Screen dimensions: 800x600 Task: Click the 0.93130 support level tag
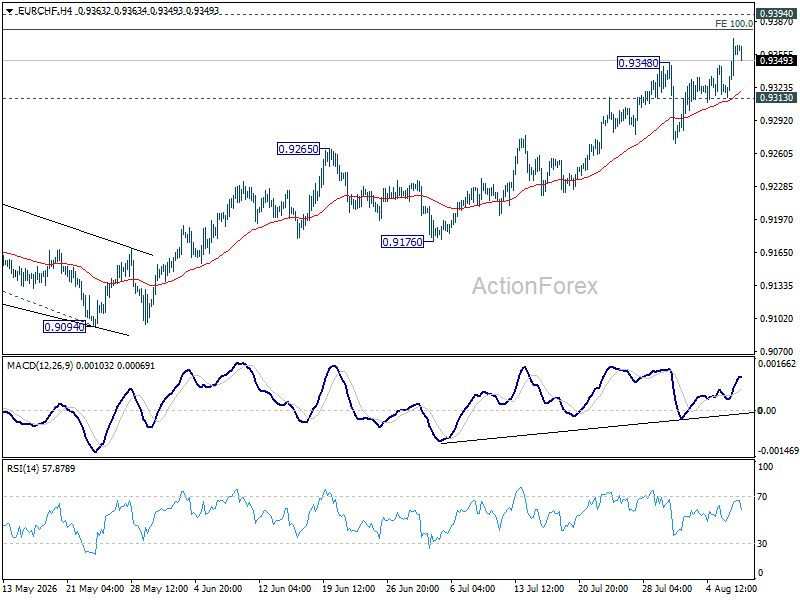pyautogui.click(x=776, y=98)
